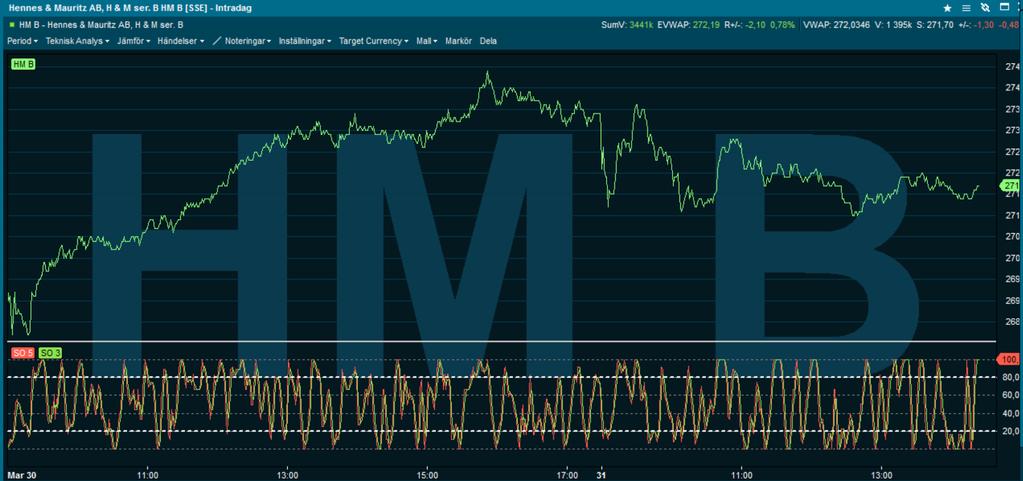Click the 20,0 stochastic scale label
1023x481 pixels.
click(x=1011, y=431)
